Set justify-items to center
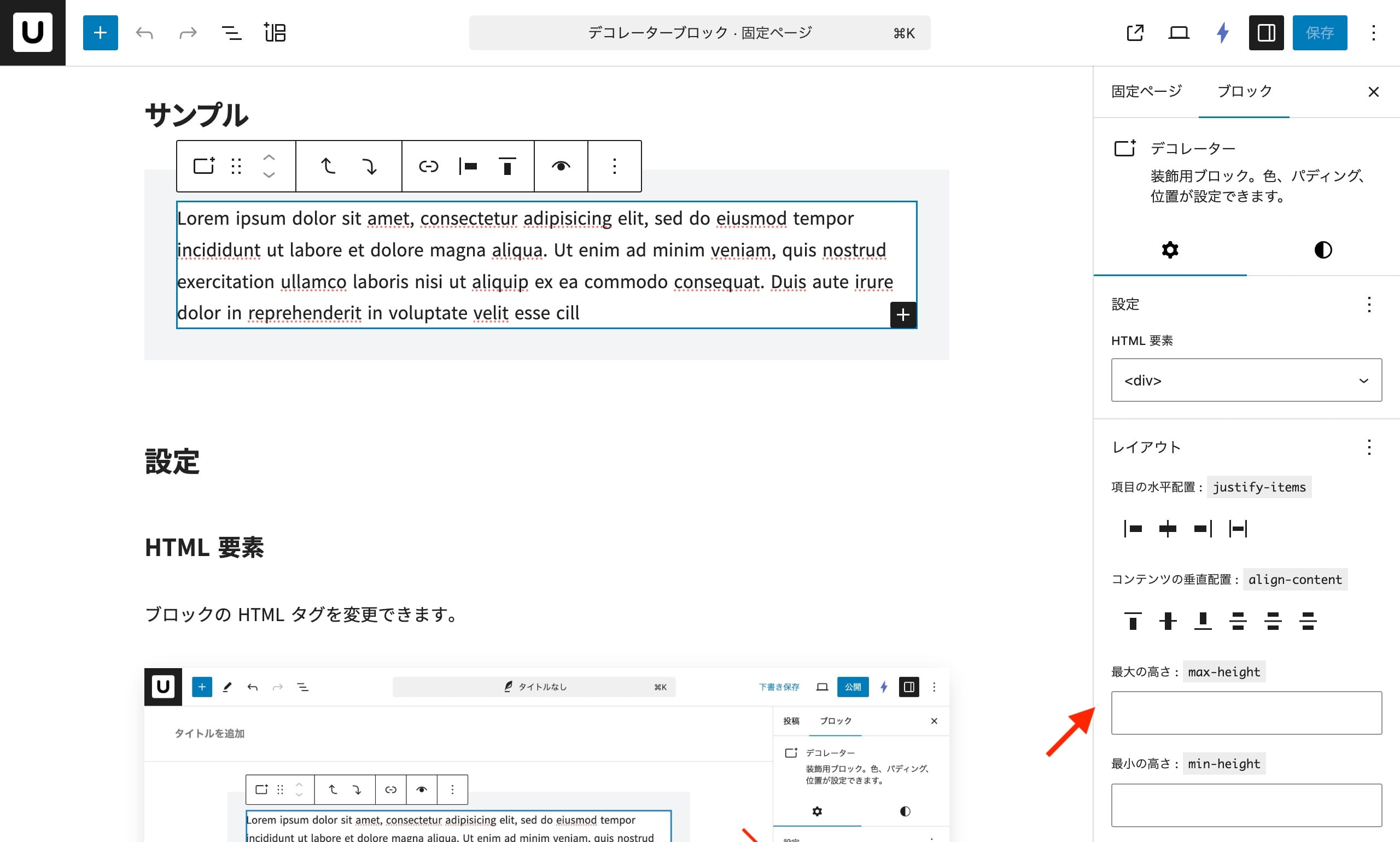Image resolution: width=1400 pixels, height=842 pixels. pyautogui.click(x=1168, y=529)
